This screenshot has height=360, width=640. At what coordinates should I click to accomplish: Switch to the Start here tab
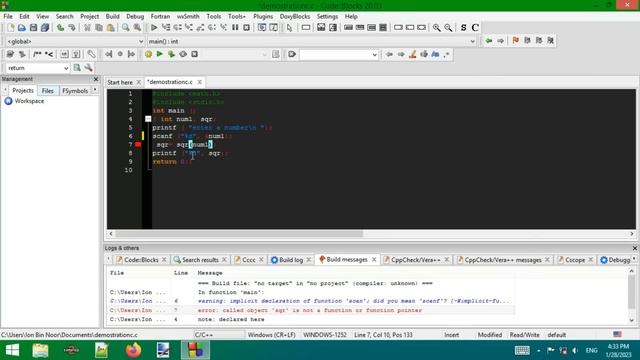click(x=120, y=82)
